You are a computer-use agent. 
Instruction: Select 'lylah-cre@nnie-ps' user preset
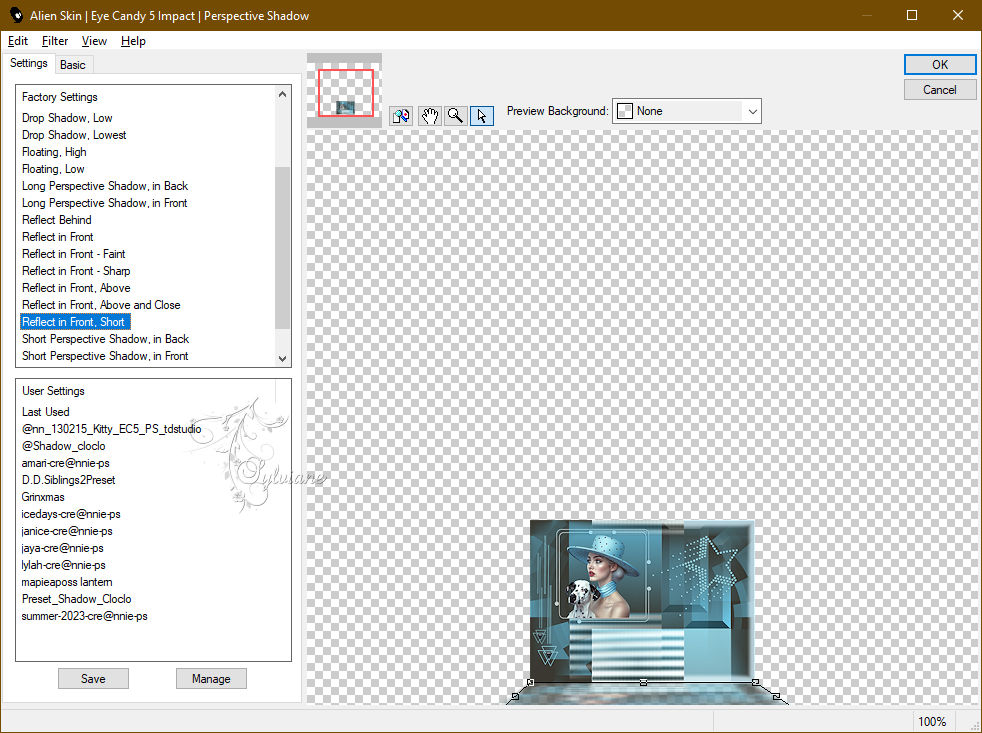[63, 564]
